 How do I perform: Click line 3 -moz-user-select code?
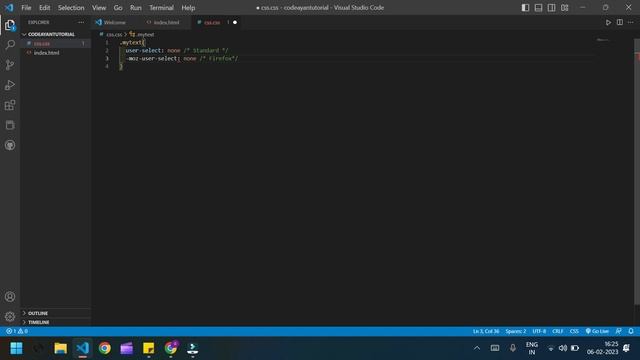[182, 59]
